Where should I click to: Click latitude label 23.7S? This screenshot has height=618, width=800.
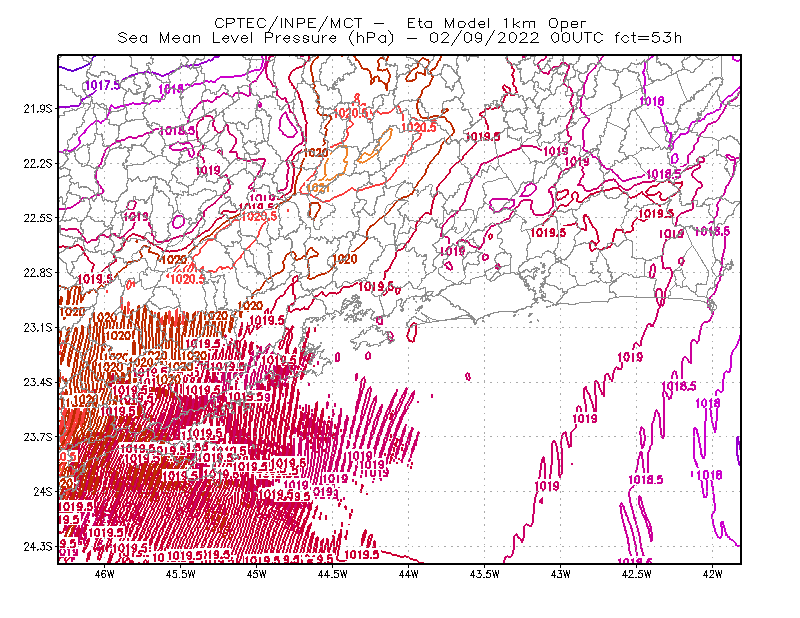38,437
